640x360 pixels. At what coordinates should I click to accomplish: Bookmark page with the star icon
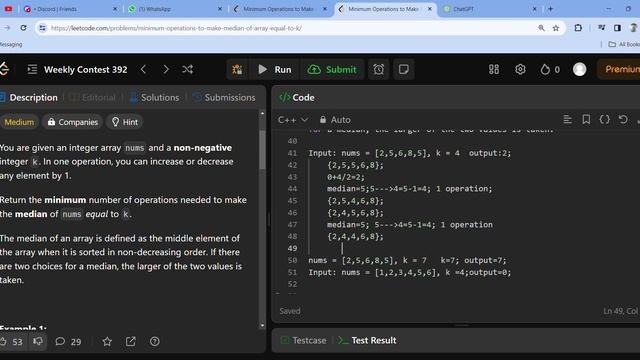click(x=556, y=28)
